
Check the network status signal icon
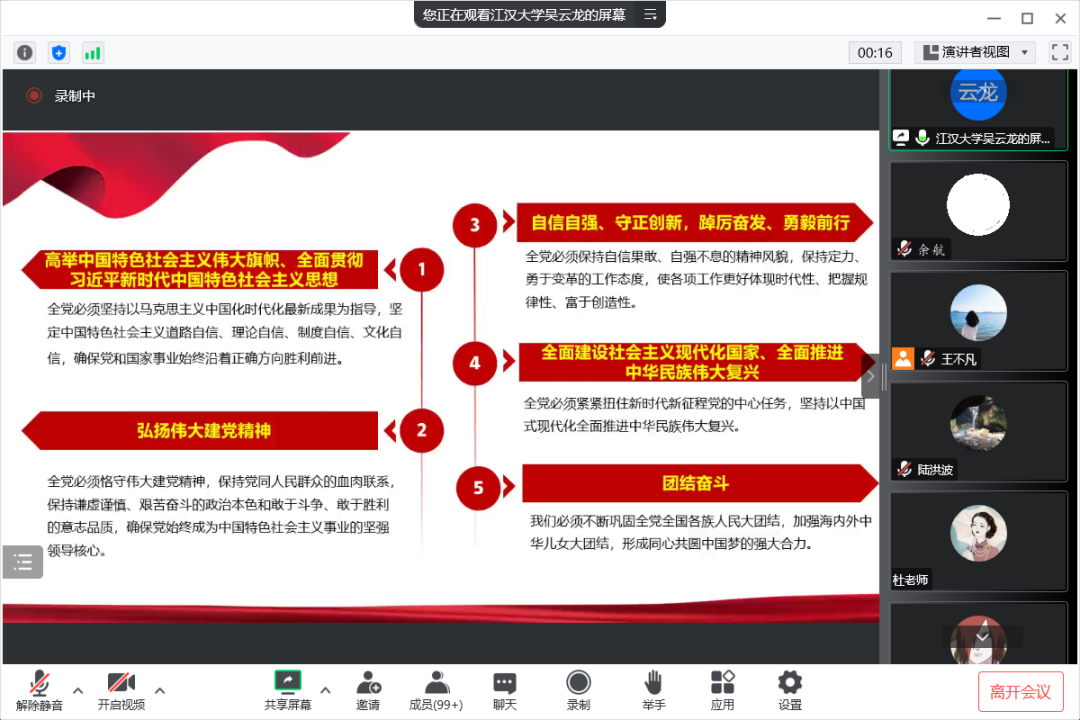tap(92, 51)
